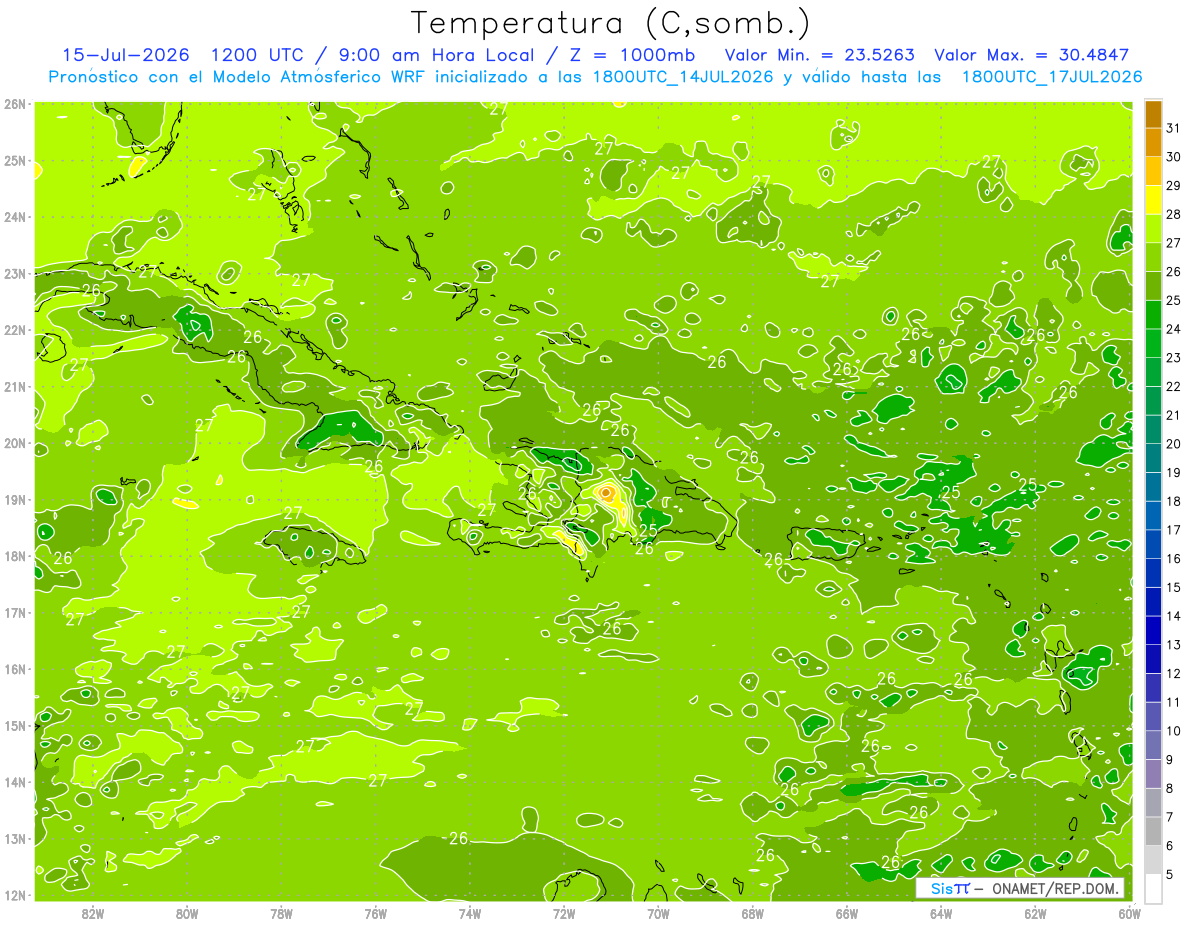The height and width of the screenshot is (927, 1200).
Task: Click the "80W" longitude axis label
Action: [x=187, y=913]
